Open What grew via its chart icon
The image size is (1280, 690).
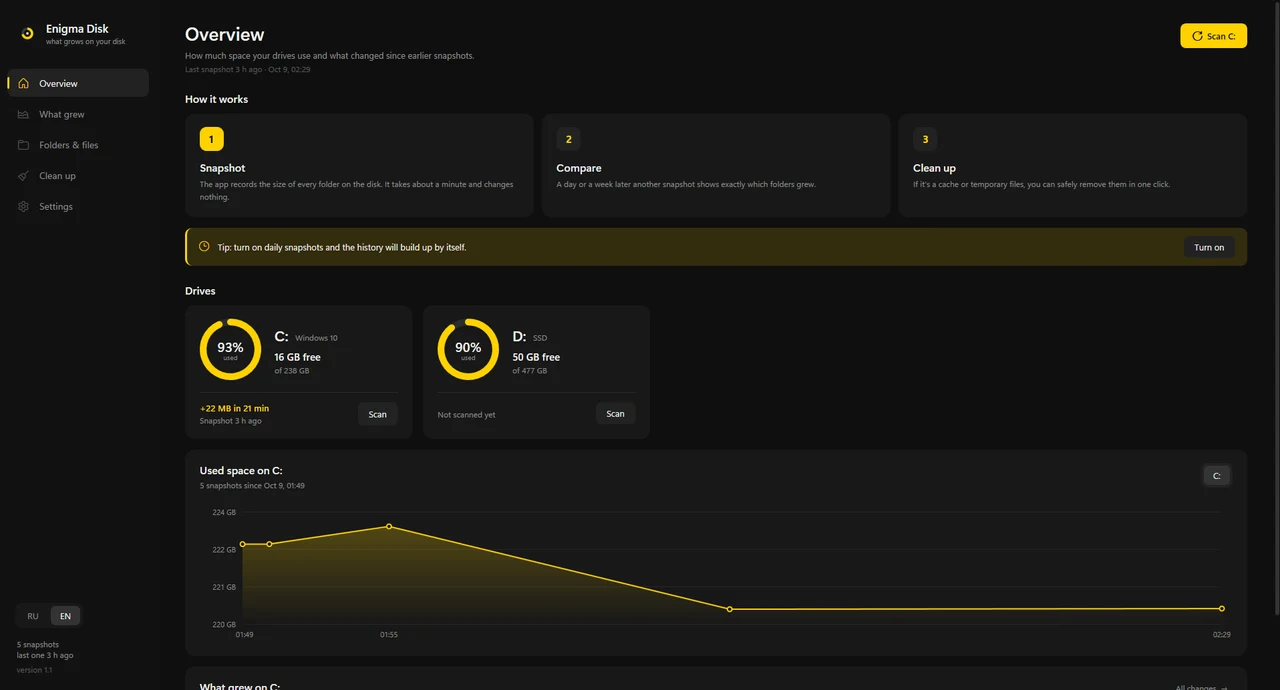23,115
